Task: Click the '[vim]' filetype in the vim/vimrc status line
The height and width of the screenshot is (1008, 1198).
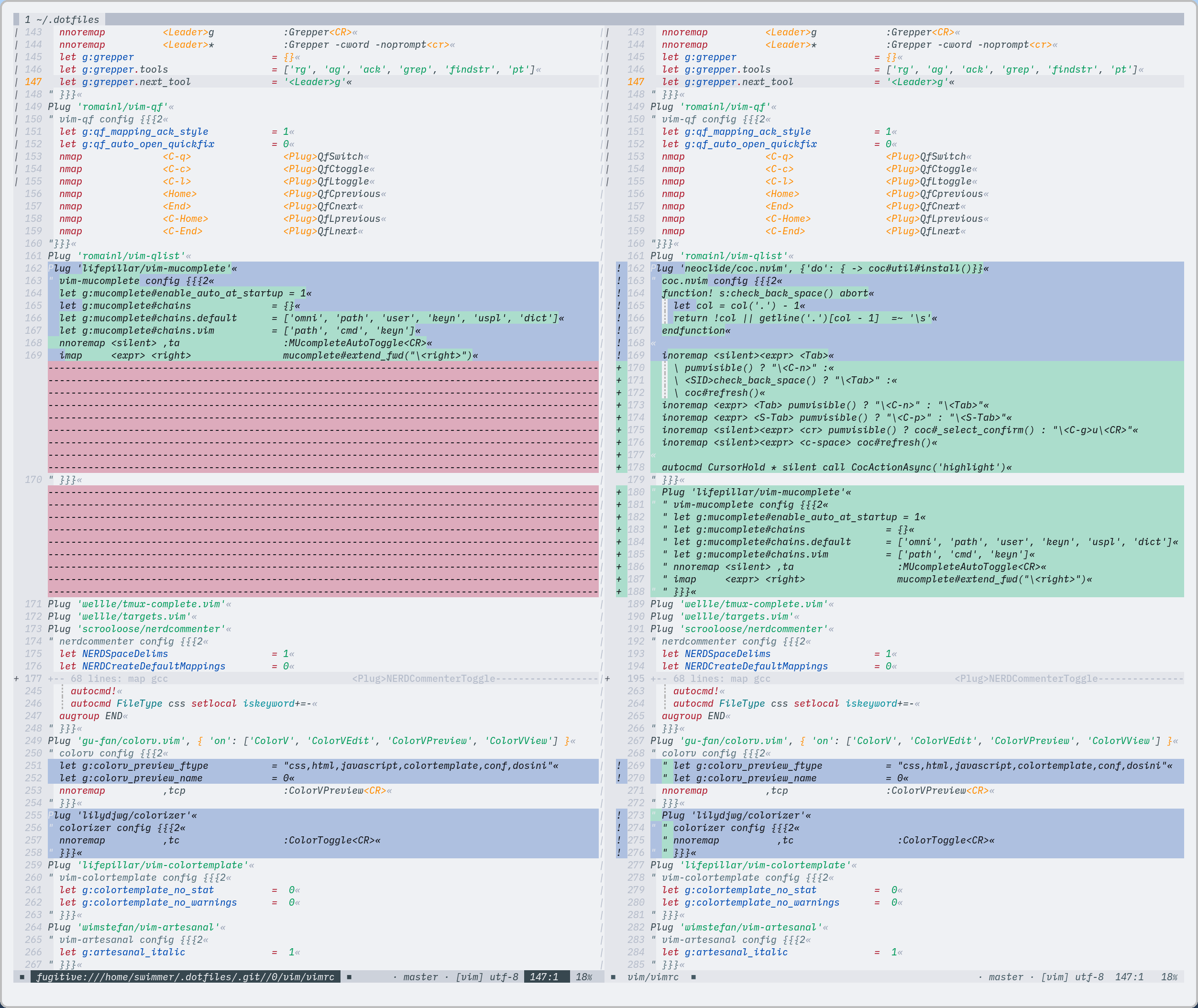Action: (x=1055, y=977)
